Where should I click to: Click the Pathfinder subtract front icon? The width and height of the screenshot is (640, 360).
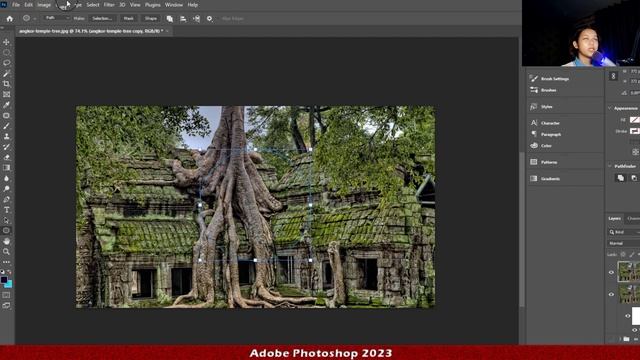click(634, 178)
